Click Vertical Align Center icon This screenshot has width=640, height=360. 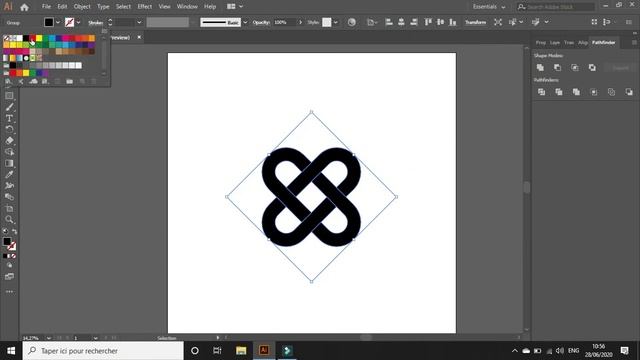pyautogui.click(x=440, y=22)
